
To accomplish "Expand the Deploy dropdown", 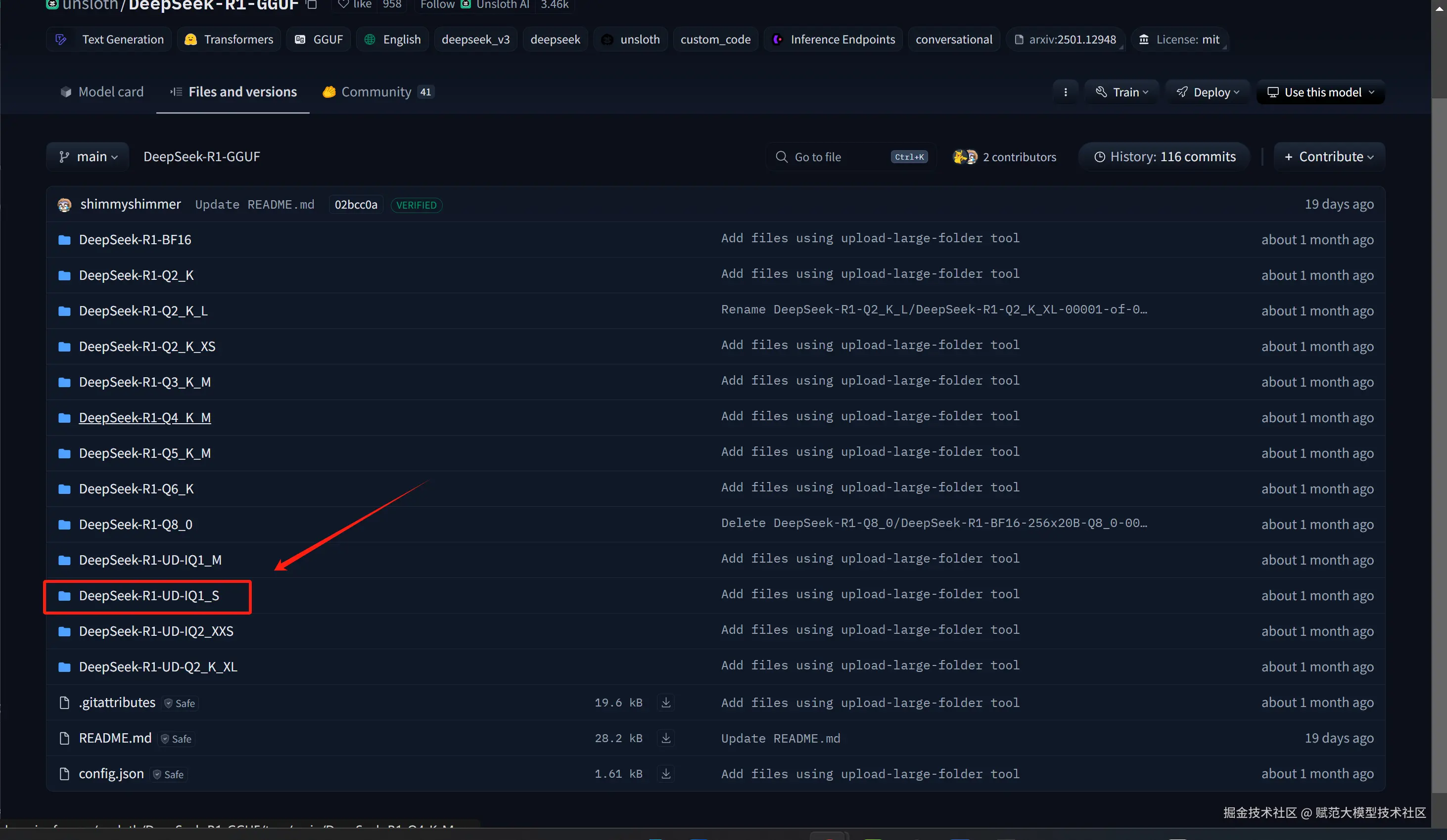I will pos(1208,92).
